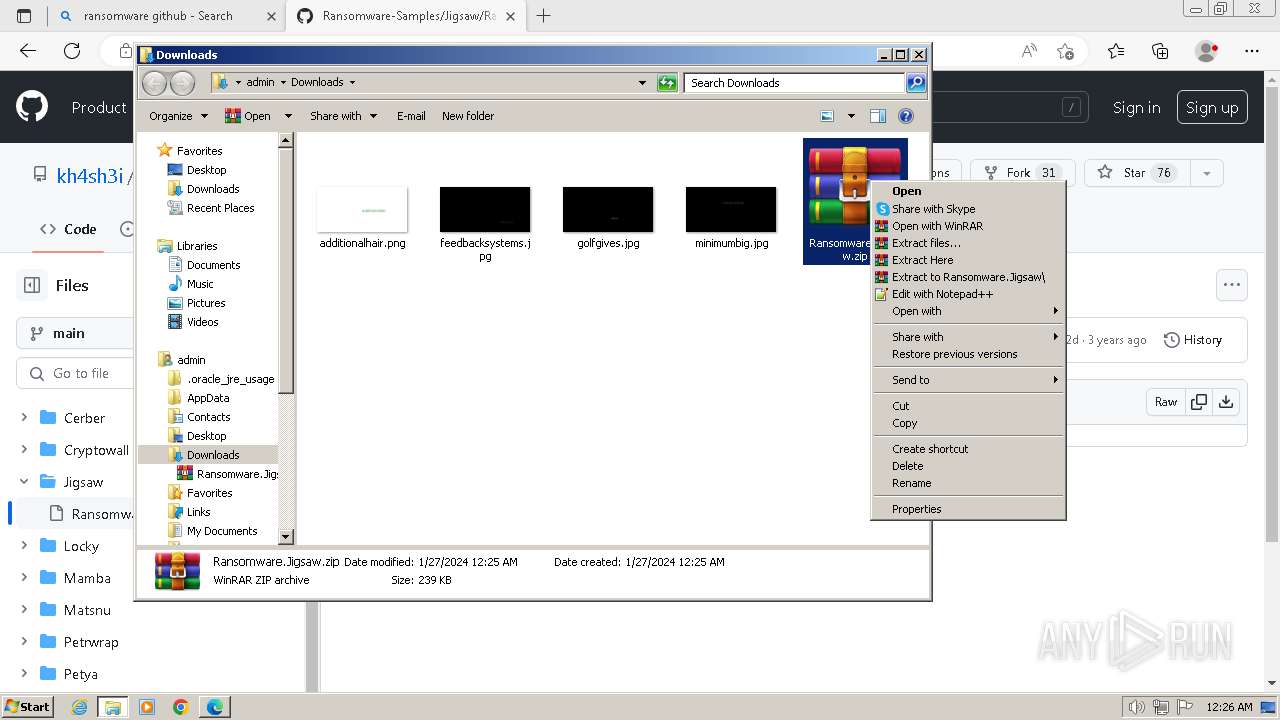
Task: Expand Send to submenu
Action: 968,380
